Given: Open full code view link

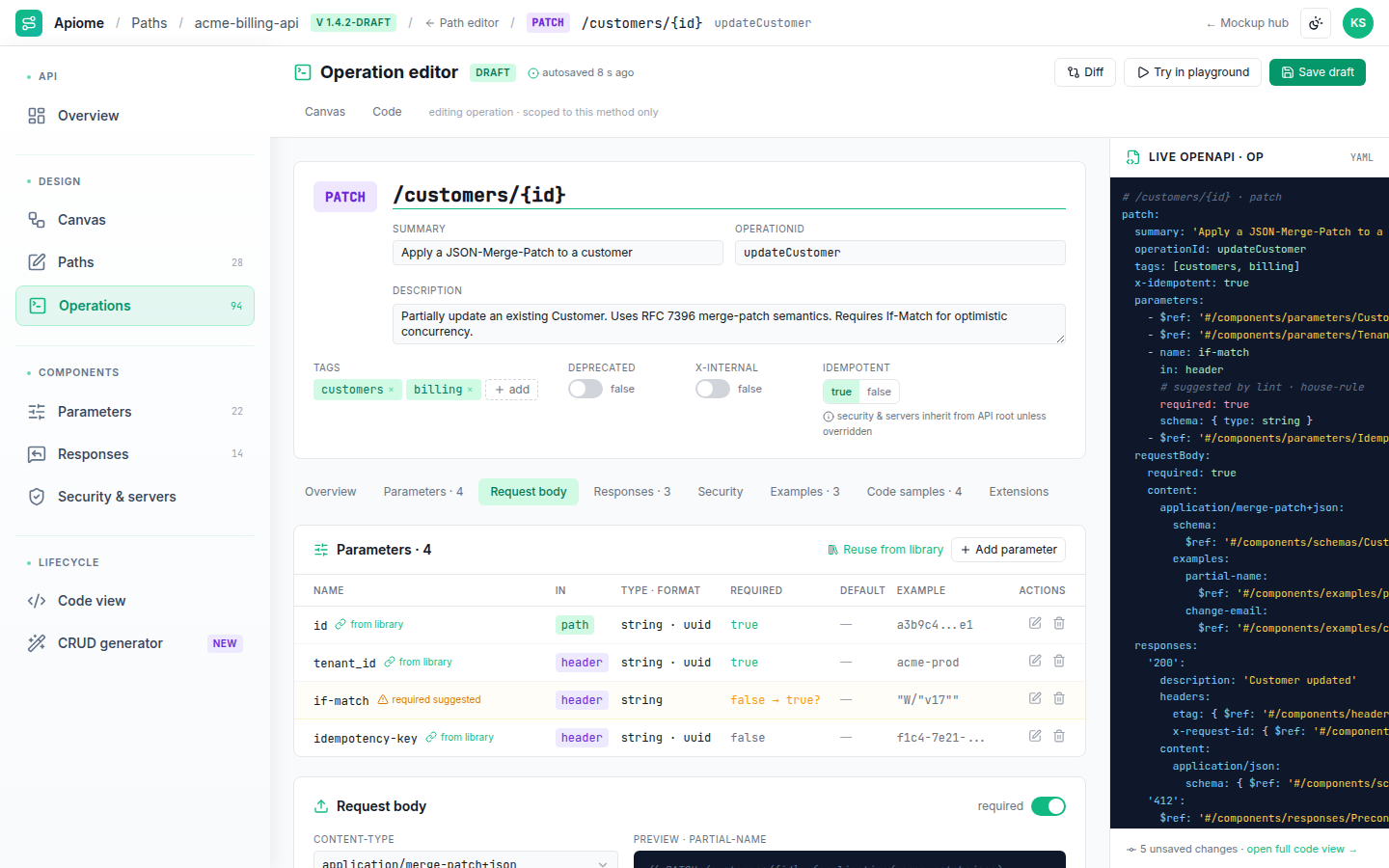Looking at the screenshot, I should tap(1301, 850).
